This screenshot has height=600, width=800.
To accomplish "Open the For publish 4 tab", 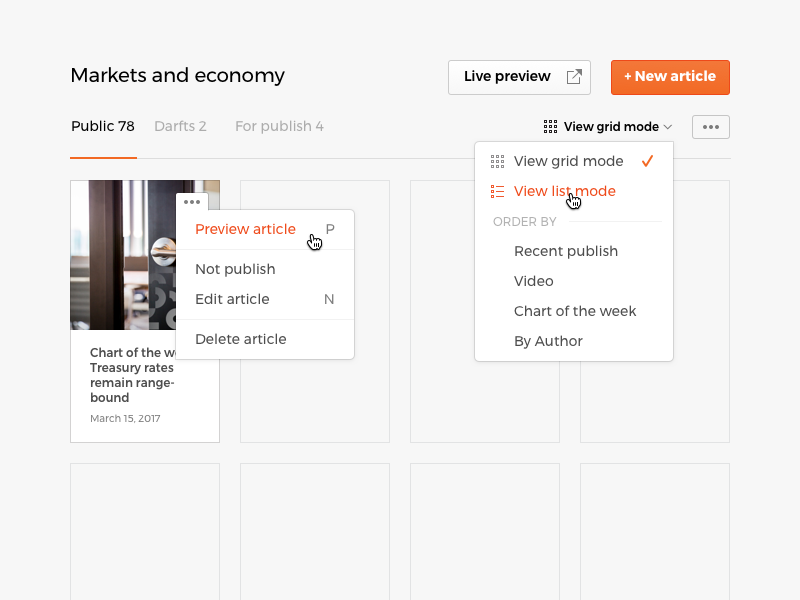I will point(279,127).
